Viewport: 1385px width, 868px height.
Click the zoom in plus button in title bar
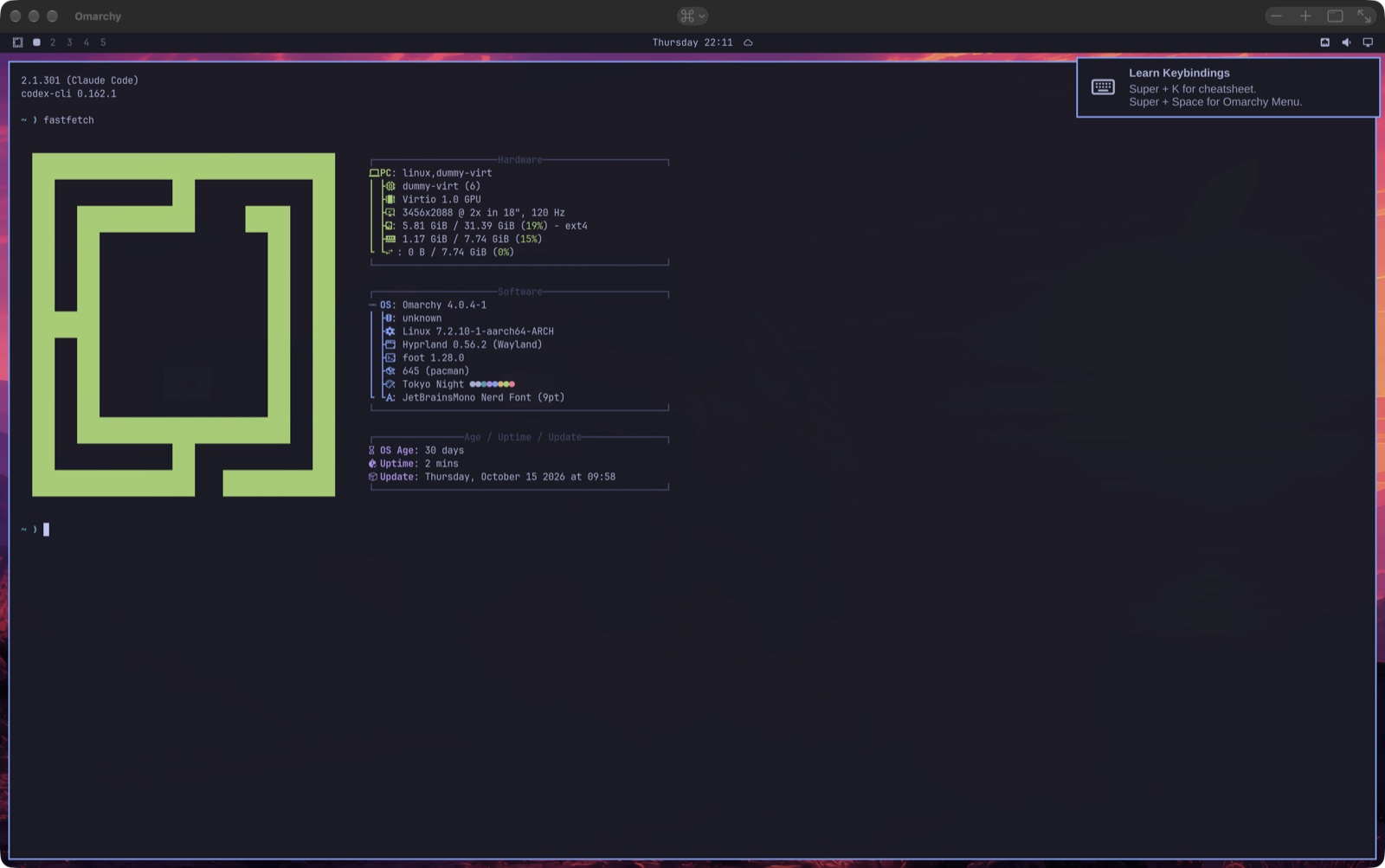coord(1305,16)
